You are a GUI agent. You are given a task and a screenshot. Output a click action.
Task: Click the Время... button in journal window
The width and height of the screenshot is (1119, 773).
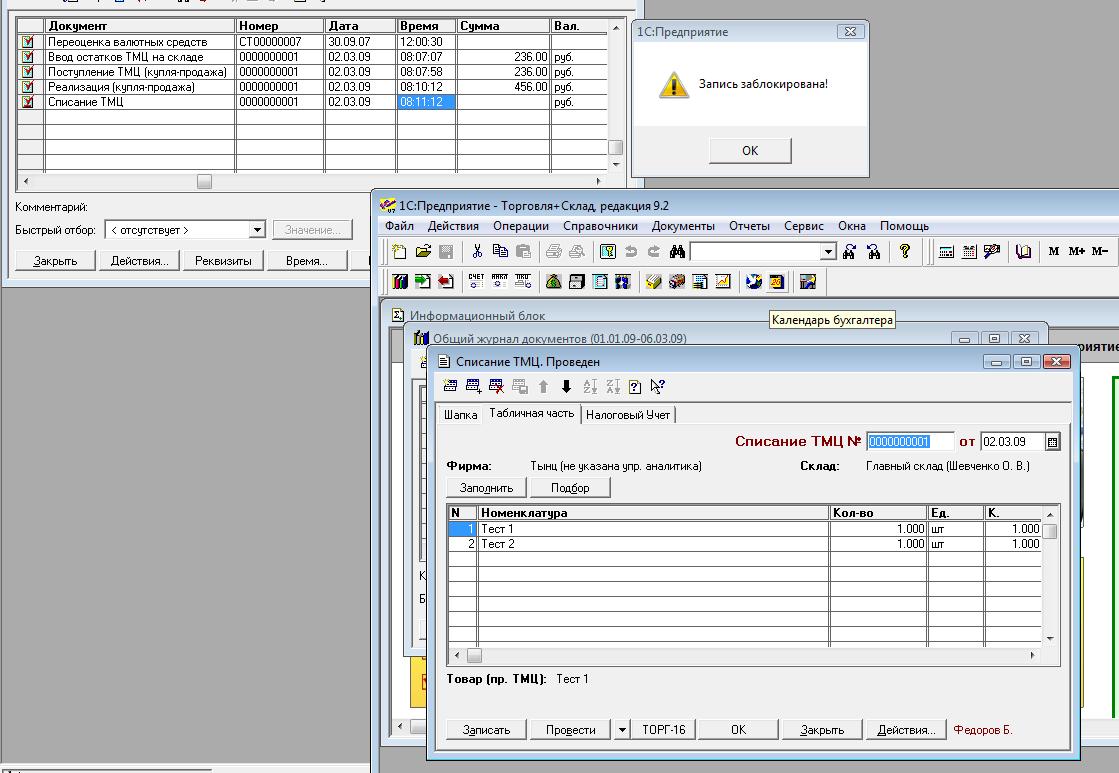(307, 261)
